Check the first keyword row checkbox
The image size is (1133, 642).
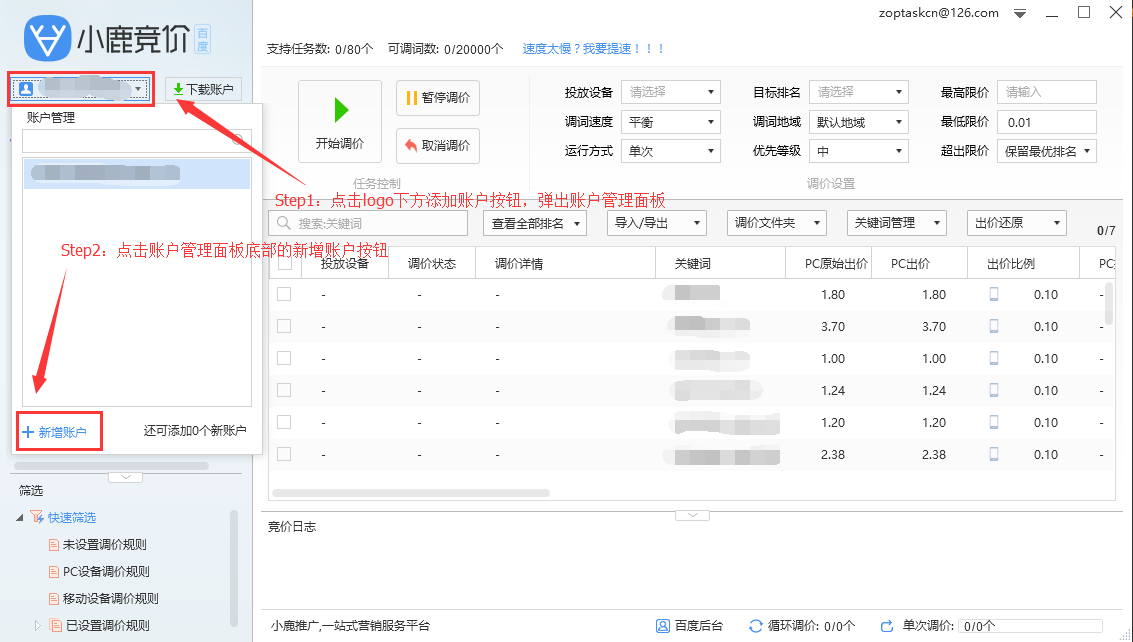283,292
